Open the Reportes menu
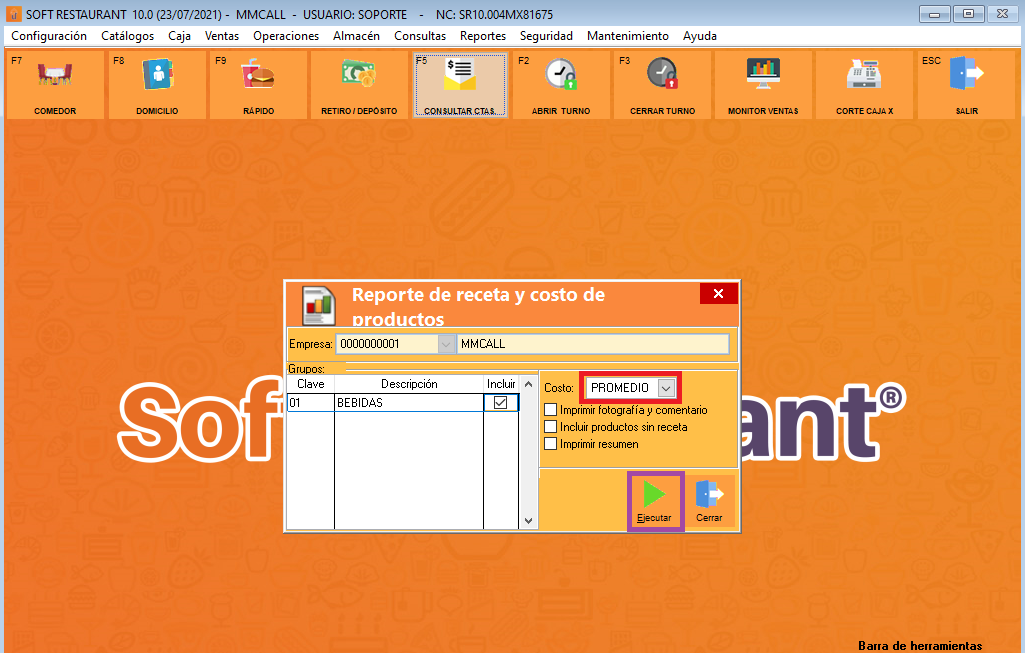Image resolution: width=1025 pixels, height=653 pixels. click(482, 36)
